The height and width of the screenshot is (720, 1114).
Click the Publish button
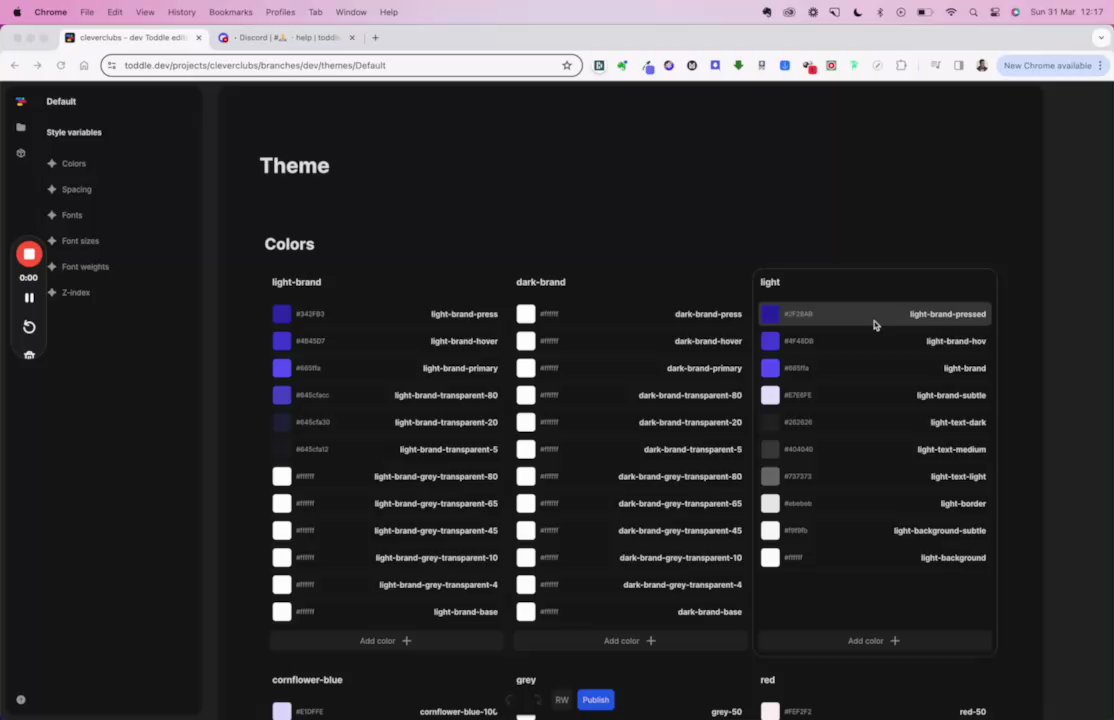coord(595,700)
